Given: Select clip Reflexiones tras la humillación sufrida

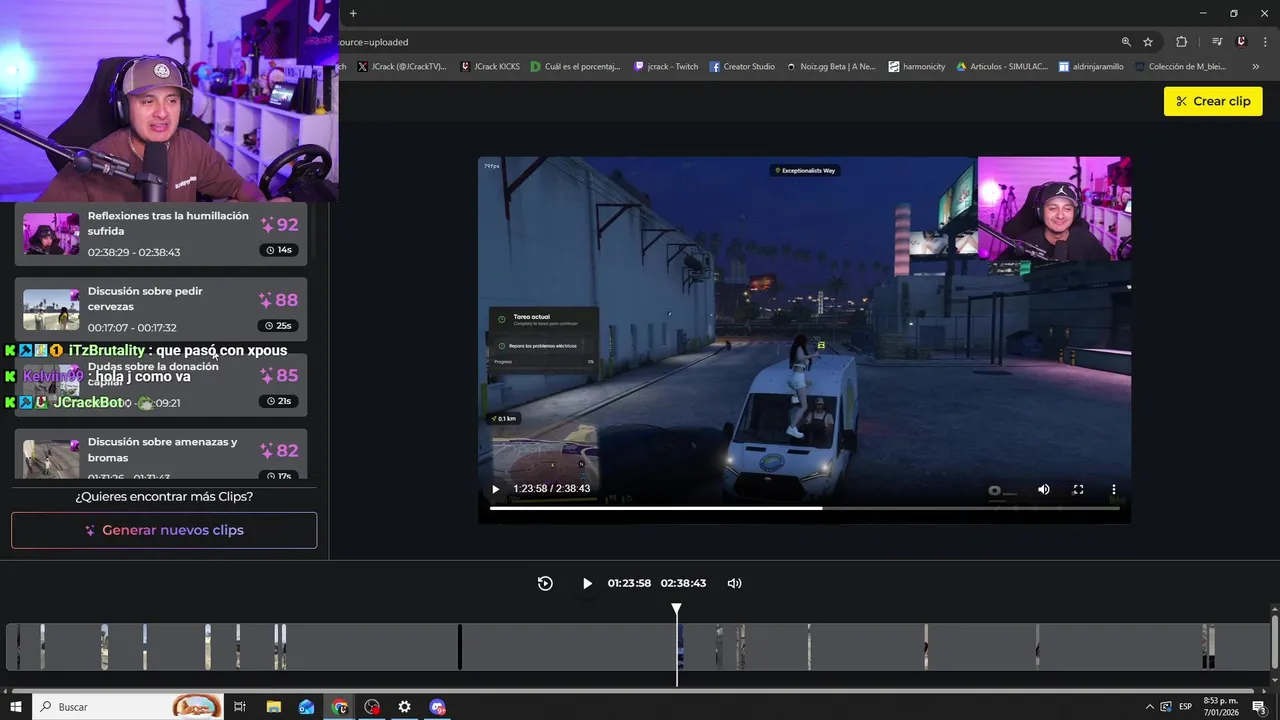Looking at the screenshot, I should click(x=161, y=234).
